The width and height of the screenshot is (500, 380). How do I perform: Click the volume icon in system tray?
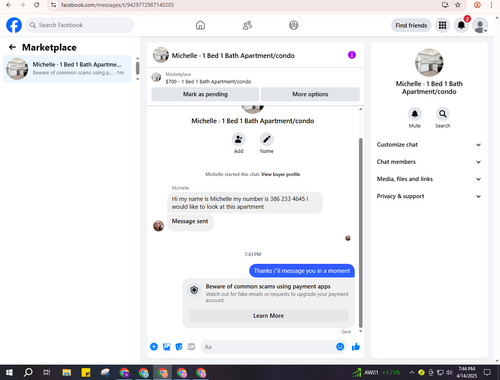point(449,372)
